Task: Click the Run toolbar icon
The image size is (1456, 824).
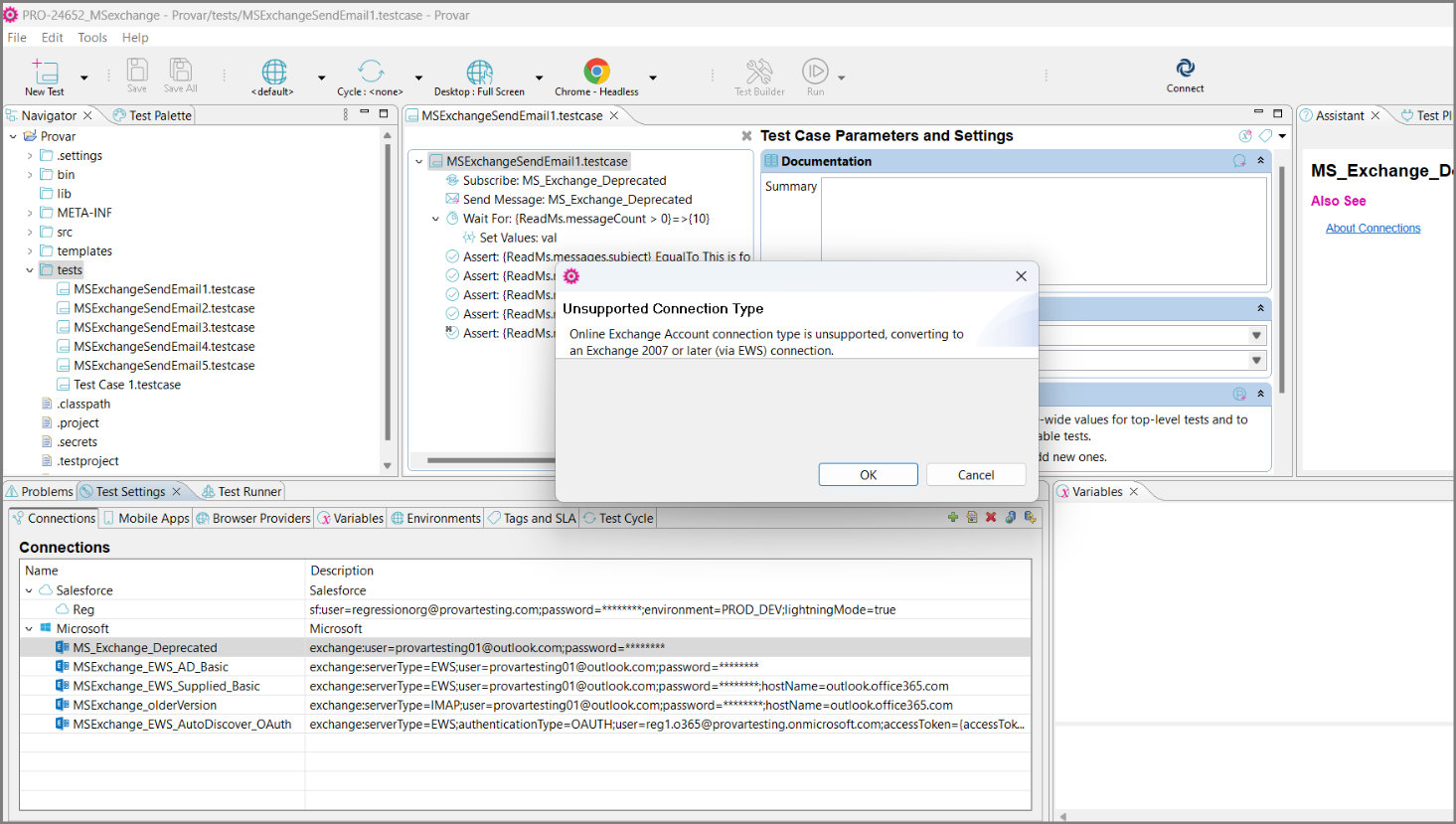Action: [x=815, y=71]
